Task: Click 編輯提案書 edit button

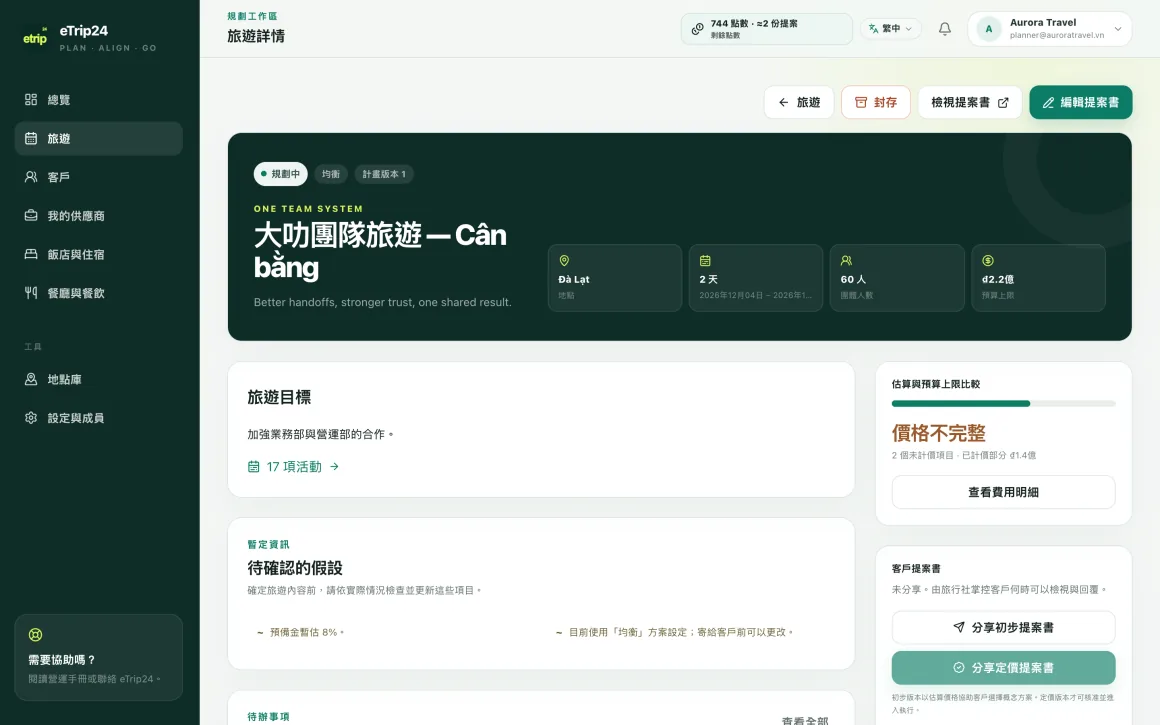Action: 1081,102
